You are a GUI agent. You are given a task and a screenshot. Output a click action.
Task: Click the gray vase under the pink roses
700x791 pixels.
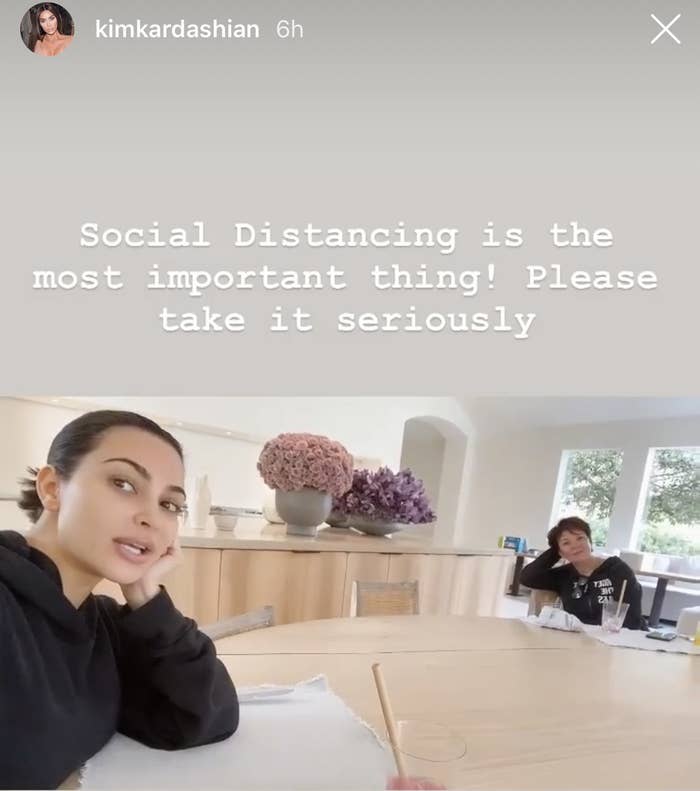(x=303, y=511)
